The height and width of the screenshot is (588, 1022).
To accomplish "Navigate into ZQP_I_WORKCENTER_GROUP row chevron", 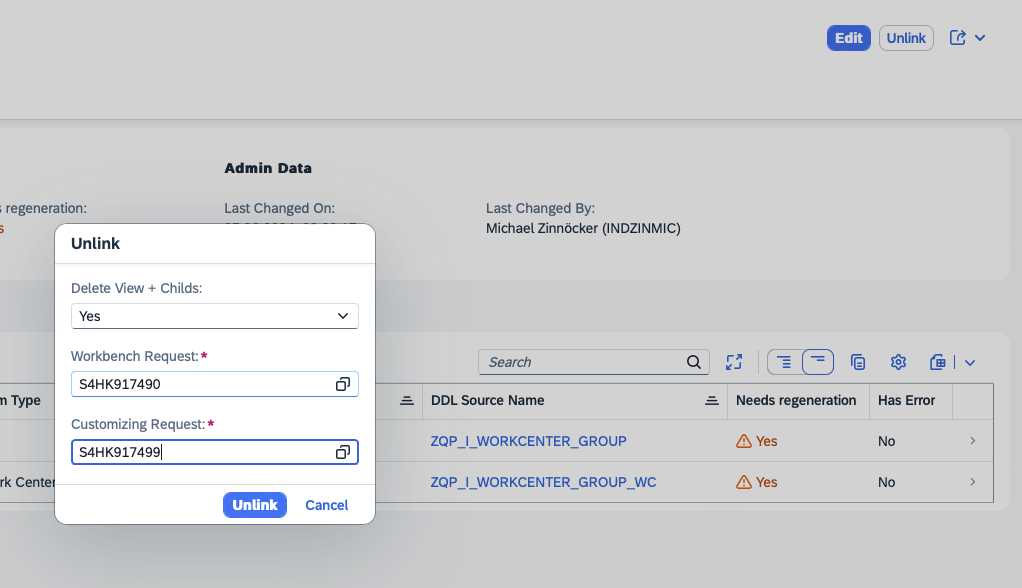I will [x=972, y=441].
